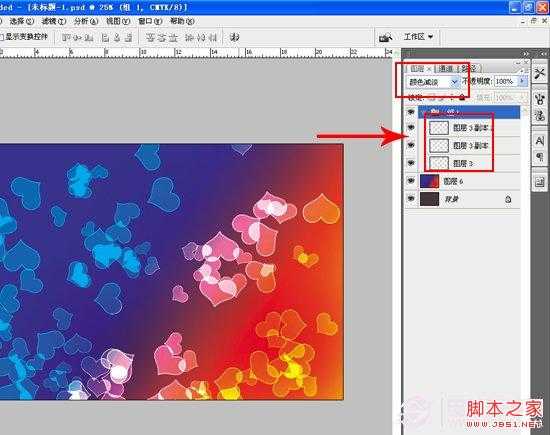Switch to the 通道 tab

click(446, 68)
